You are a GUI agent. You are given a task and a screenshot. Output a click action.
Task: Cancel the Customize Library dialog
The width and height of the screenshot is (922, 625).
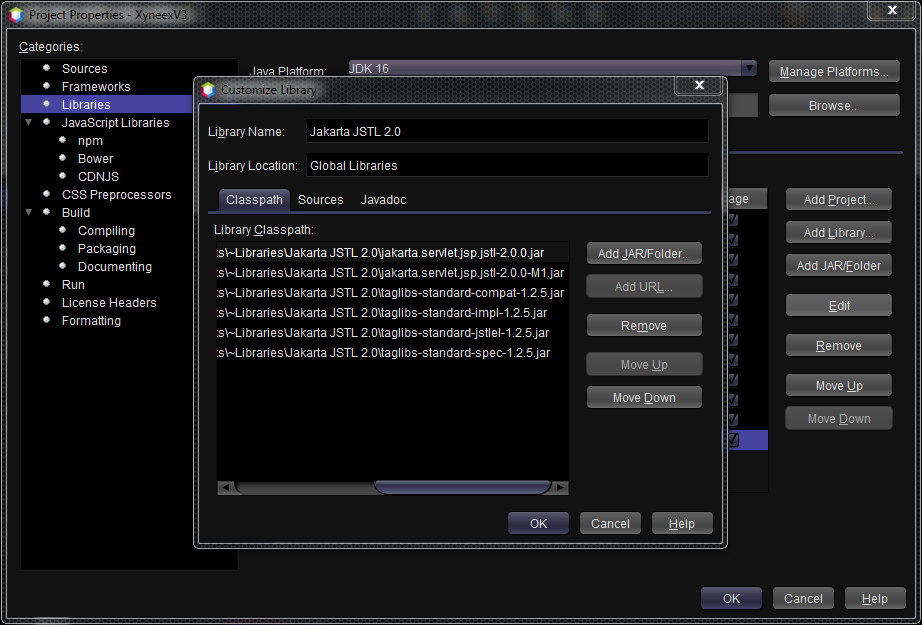(610, 523)
